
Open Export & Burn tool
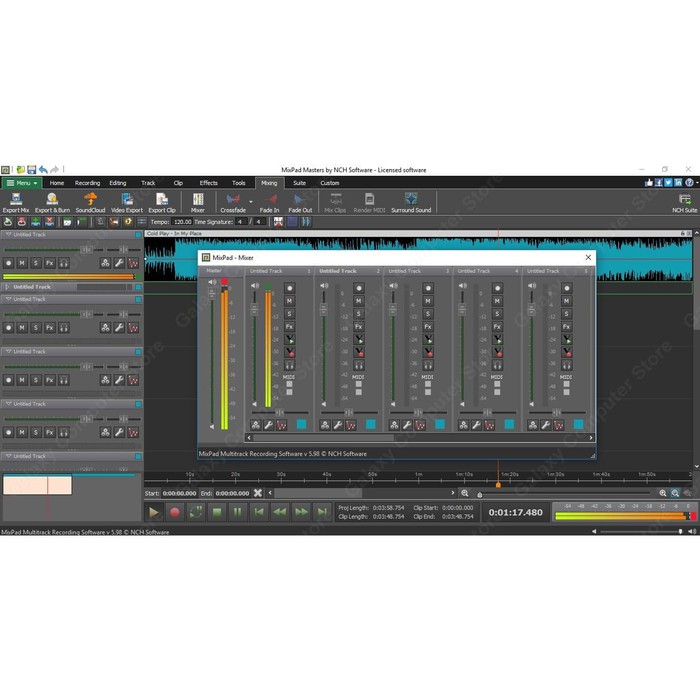[x=52, y=202]
